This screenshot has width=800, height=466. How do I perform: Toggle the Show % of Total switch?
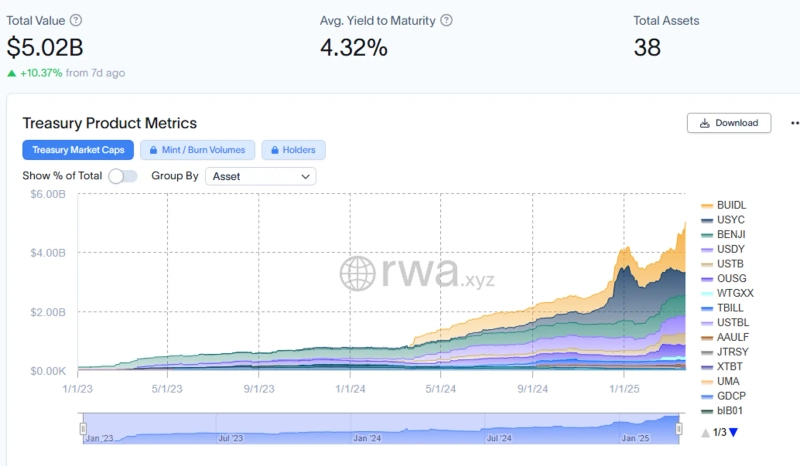click(x=122, y=176)
